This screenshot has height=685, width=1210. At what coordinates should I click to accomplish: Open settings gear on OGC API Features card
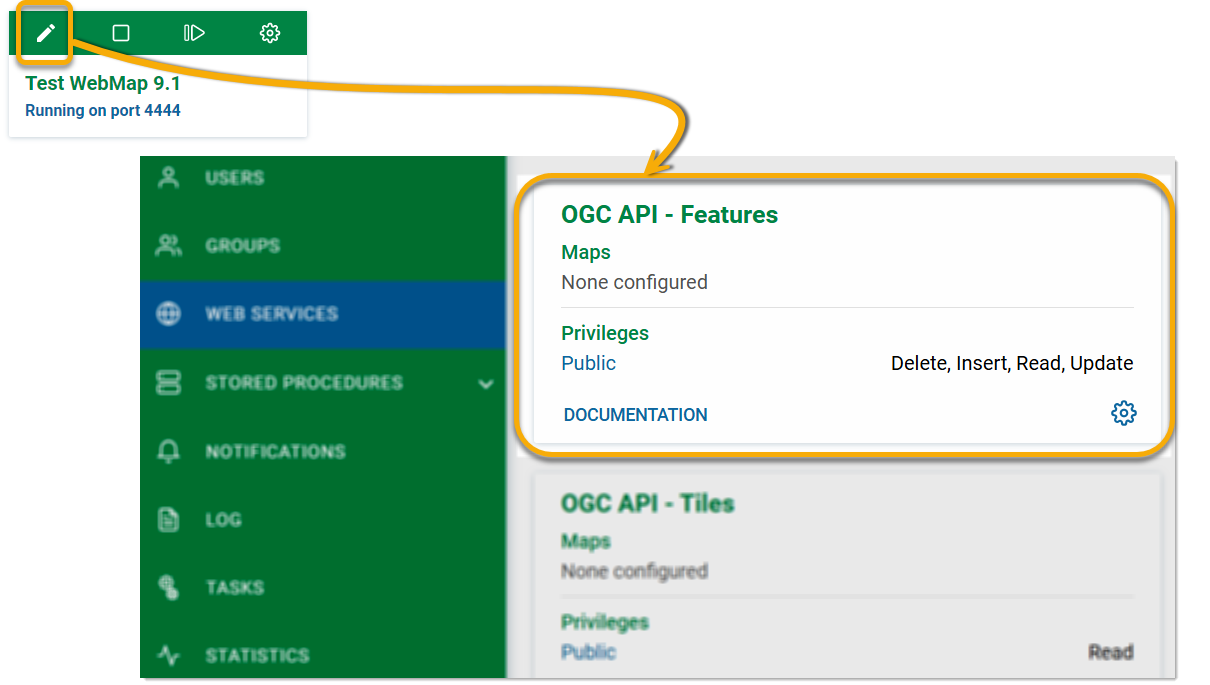[1123, 413]
